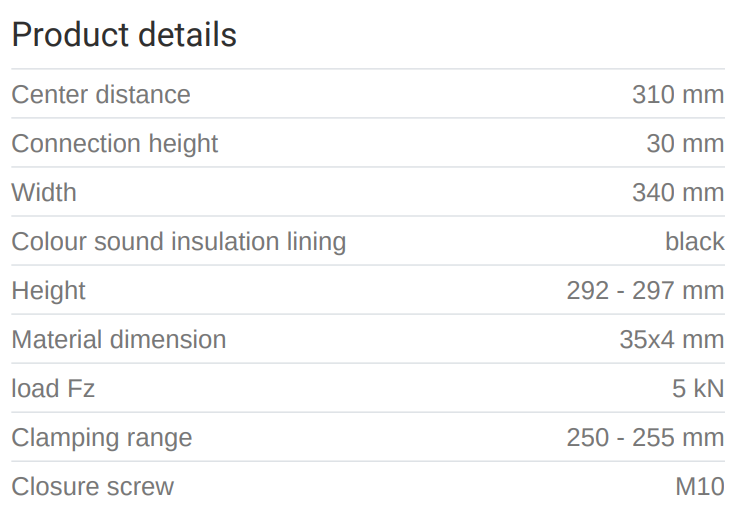
Task: Select the 35x4 mm value
Action: (x=671, y=340)
